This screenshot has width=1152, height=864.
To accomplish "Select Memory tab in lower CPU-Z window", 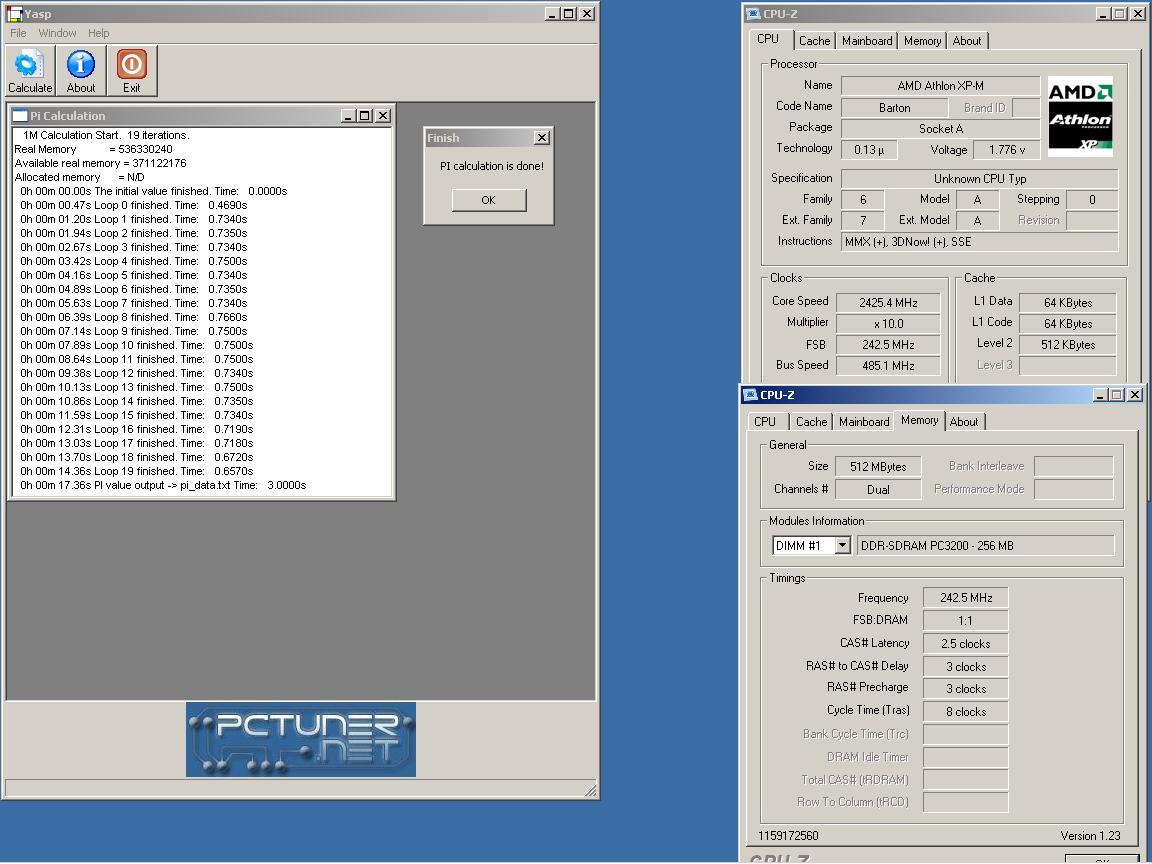I will coord(920,420).
